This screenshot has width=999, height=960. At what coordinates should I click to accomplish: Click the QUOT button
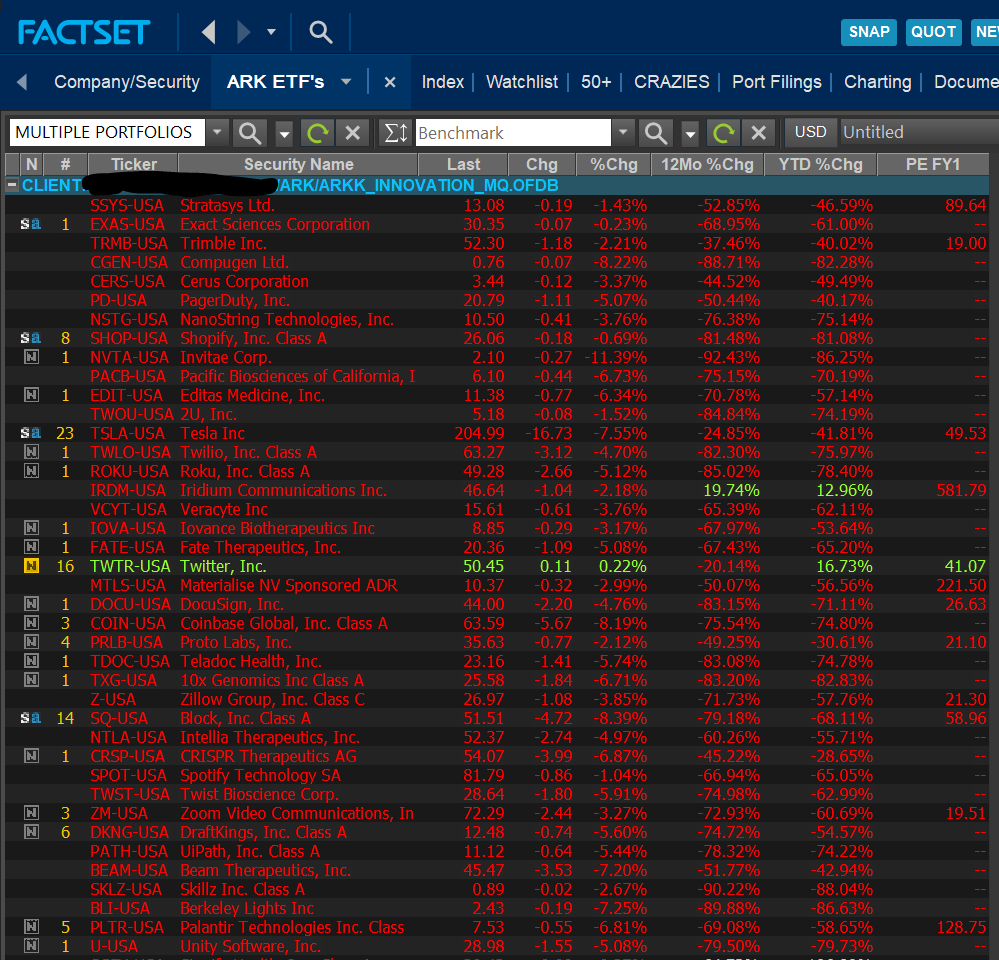933,32
